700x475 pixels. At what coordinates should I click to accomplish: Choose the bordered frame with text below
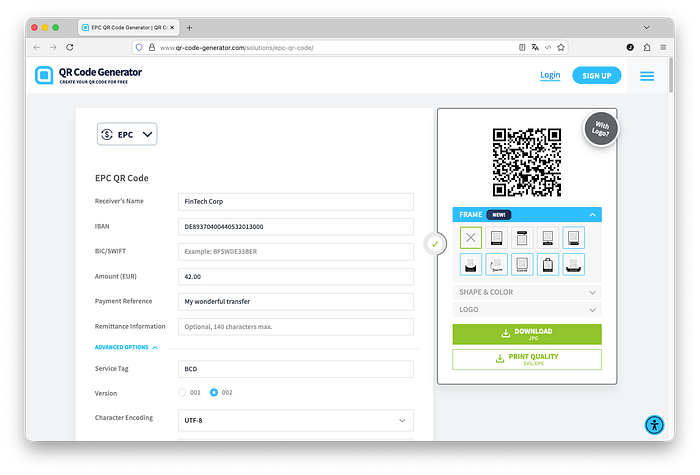click(x=522, y=264)
